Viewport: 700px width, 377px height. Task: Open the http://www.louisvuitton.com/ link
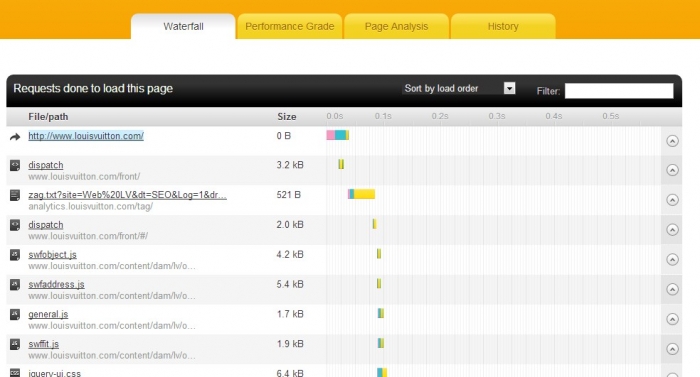click(x=86, y=136)
